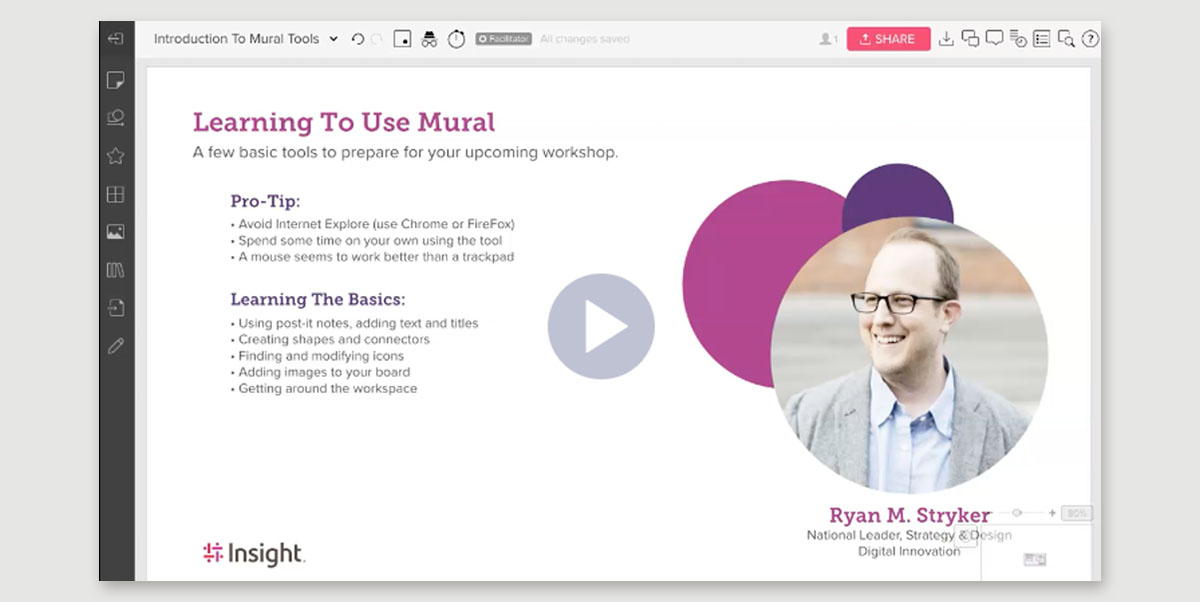Enable private mode (incognito icon)

click(428, 38)
